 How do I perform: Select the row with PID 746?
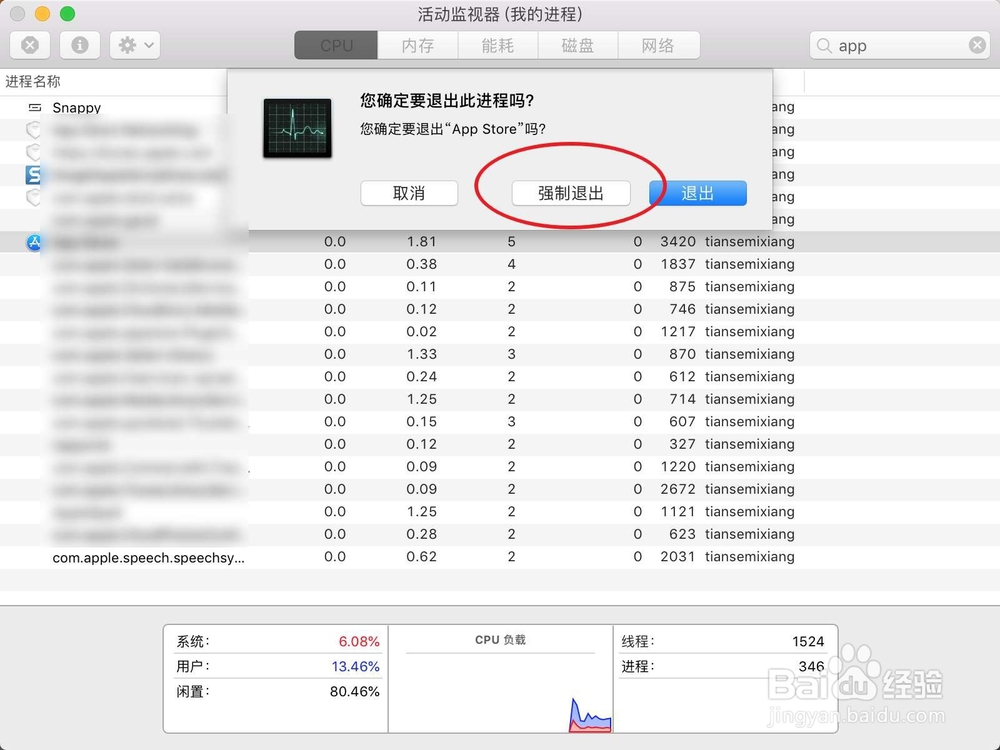coord(500,309)
